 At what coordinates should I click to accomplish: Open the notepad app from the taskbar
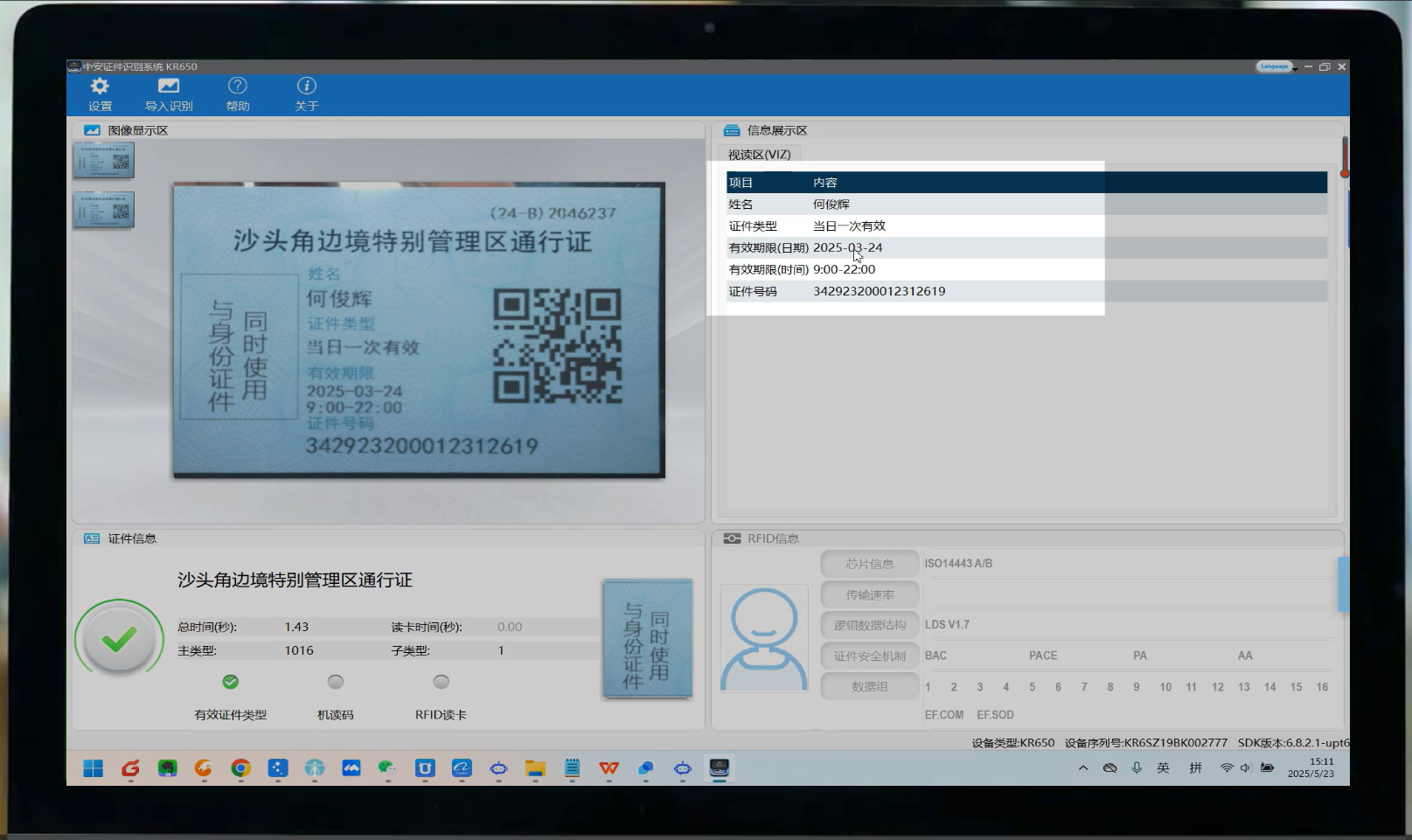click(x=572, y=768)
